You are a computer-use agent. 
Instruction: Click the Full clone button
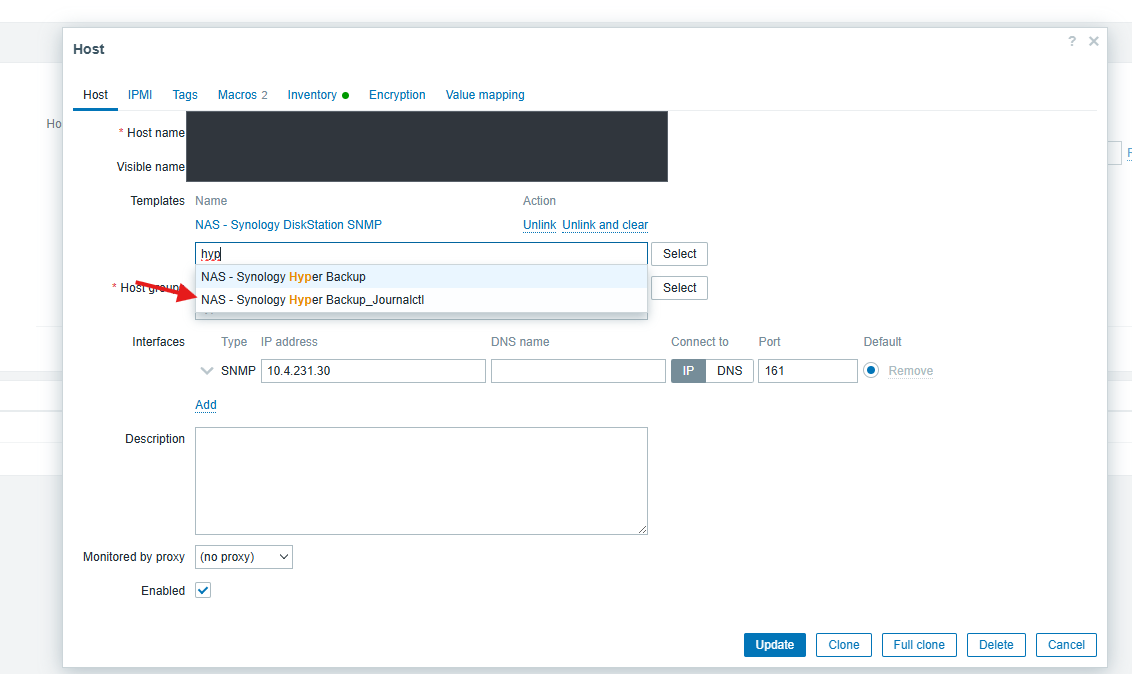point(919,644)
